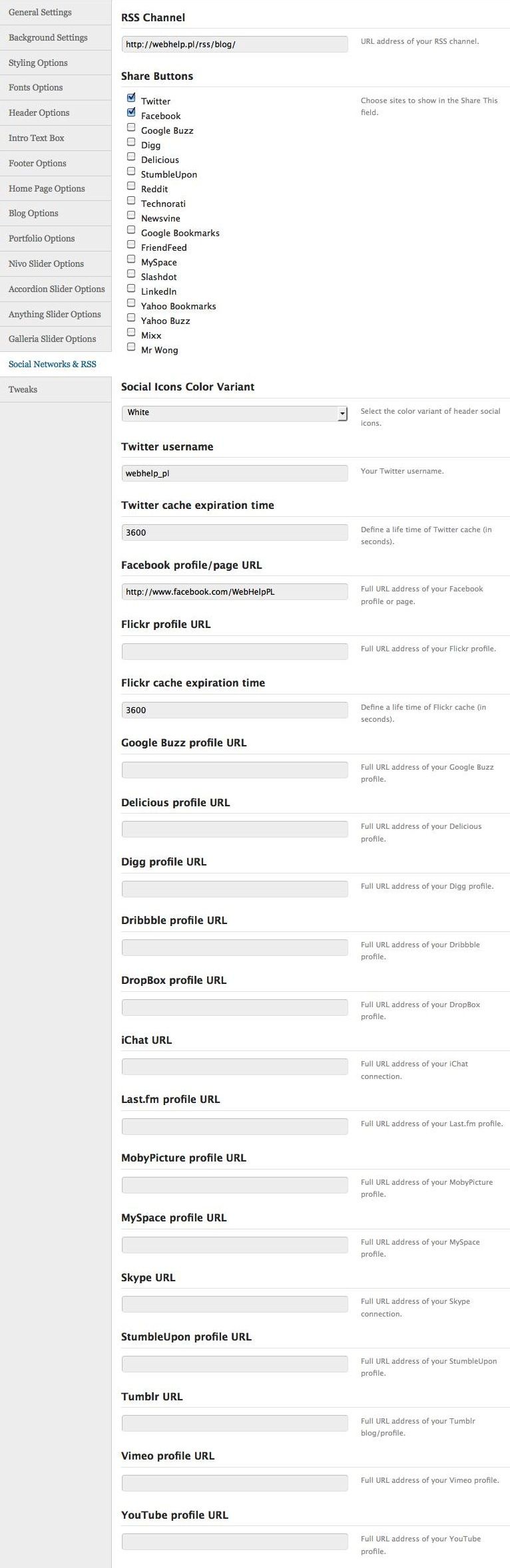
Task: Check the Reddit share checkbox
Action: click(131, 186)
